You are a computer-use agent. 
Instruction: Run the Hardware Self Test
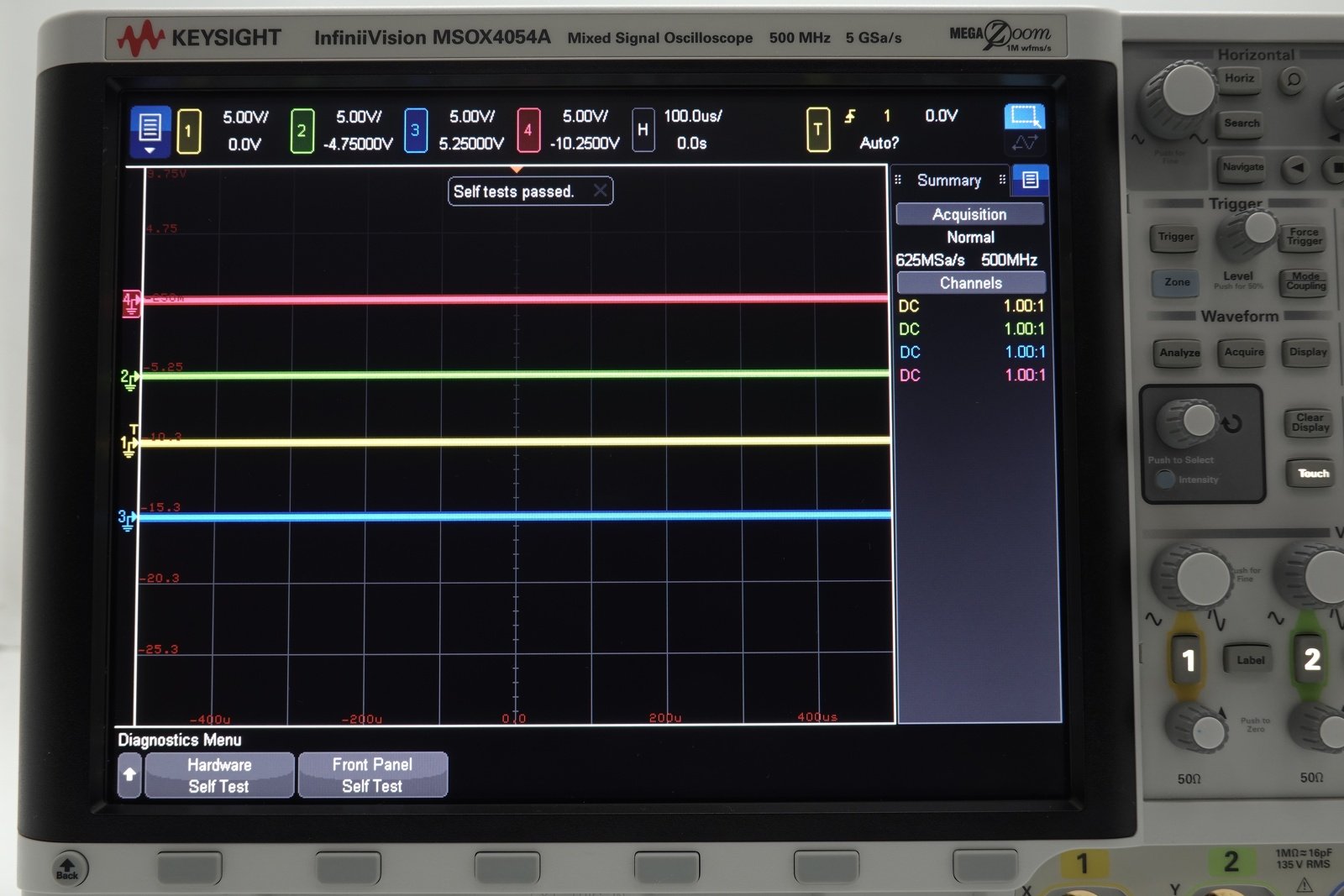[x=219, y=775]
